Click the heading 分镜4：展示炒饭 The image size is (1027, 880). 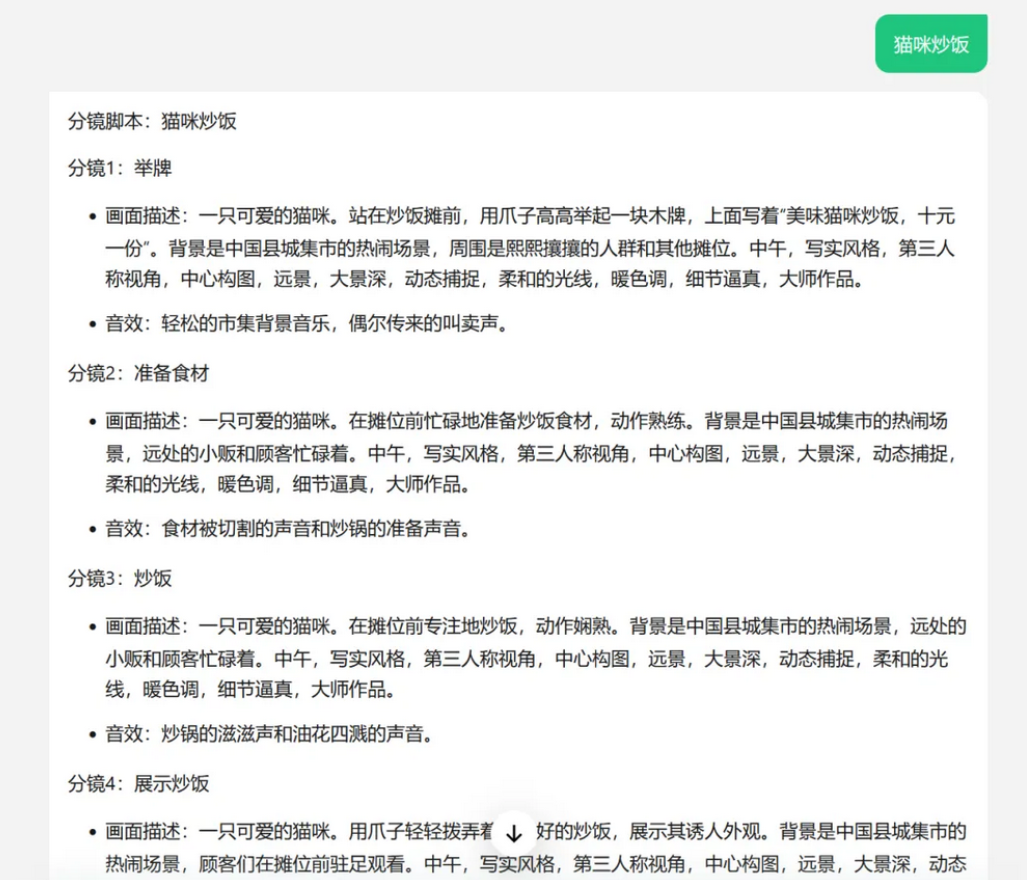pyautogui.click(x=138, y=783)
